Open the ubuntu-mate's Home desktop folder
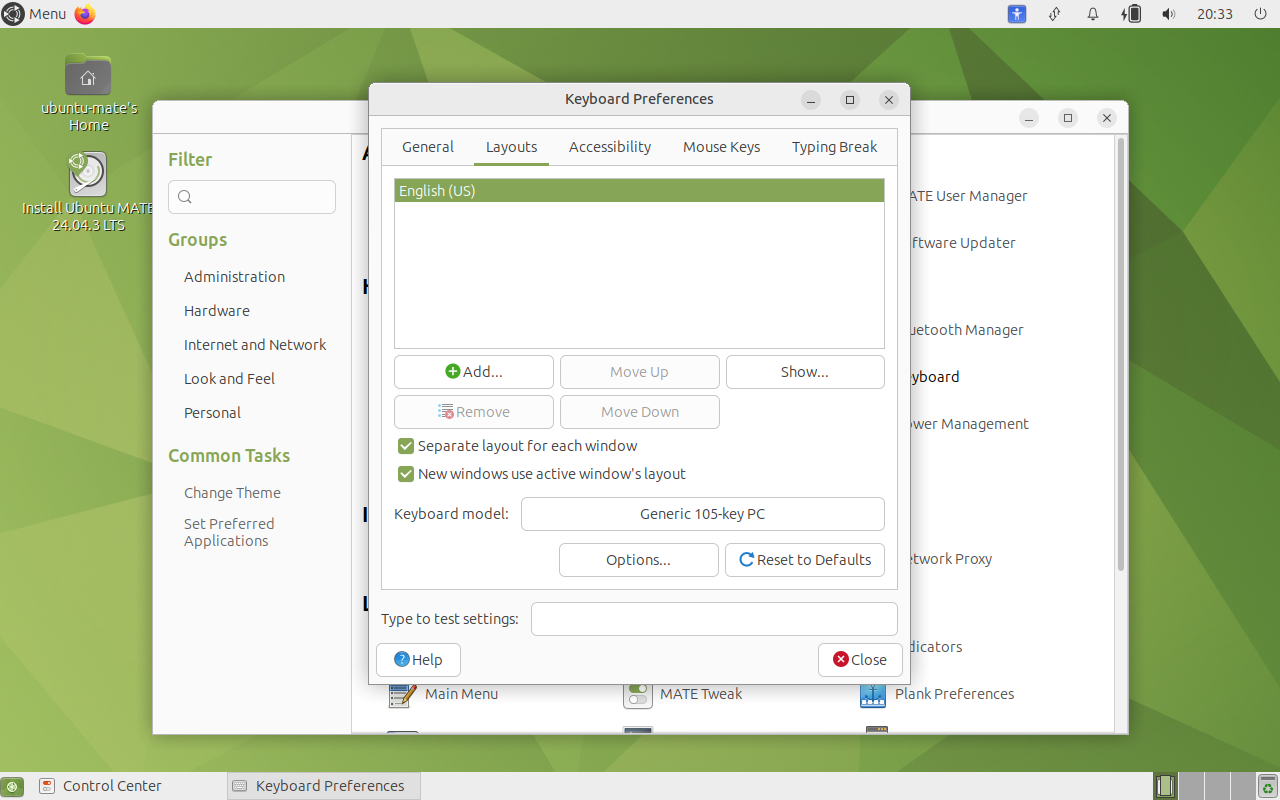The height and width of the screenshot is (800, 1280). [x=88, y=78]
